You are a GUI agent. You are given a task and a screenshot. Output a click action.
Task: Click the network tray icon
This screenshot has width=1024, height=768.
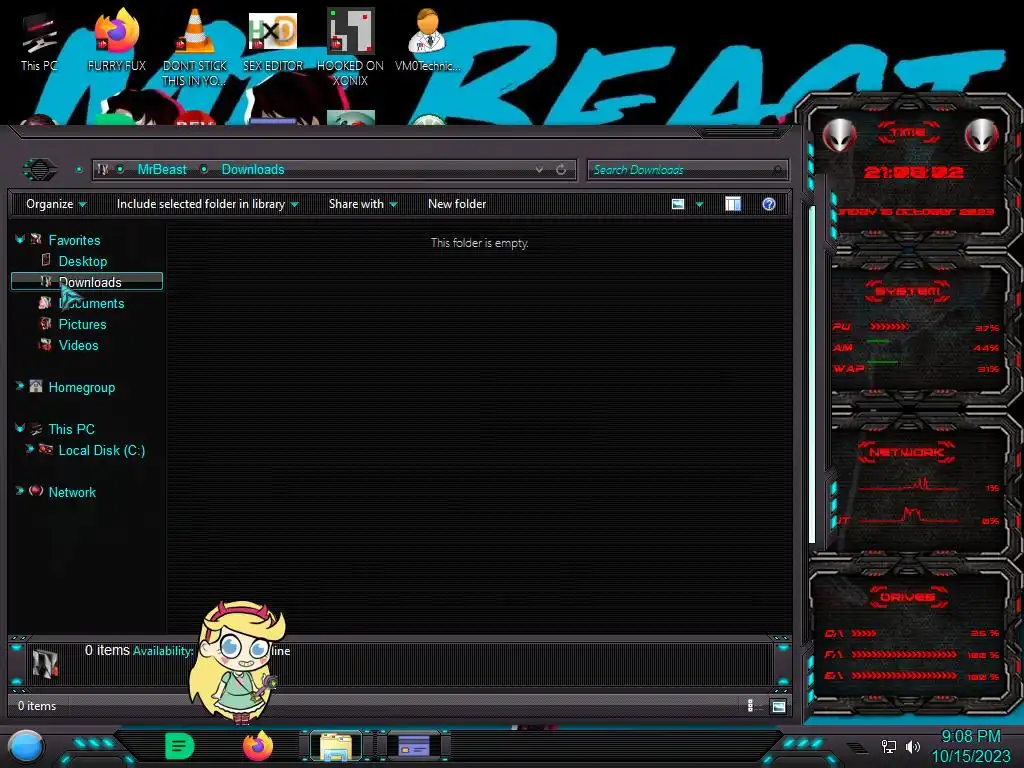(x=889, y=746)
